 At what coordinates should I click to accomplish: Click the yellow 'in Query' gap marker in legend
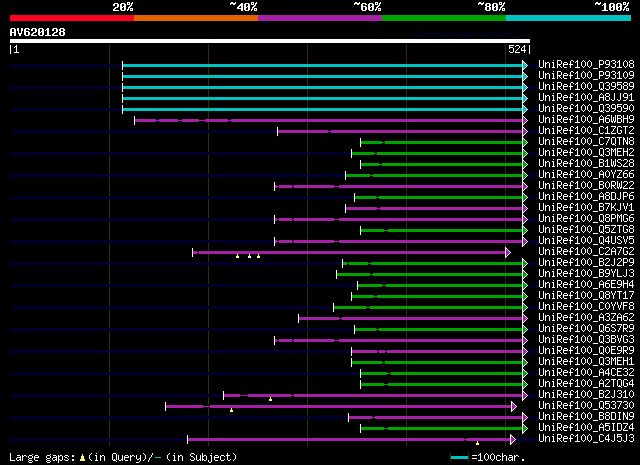pos(82,458)
